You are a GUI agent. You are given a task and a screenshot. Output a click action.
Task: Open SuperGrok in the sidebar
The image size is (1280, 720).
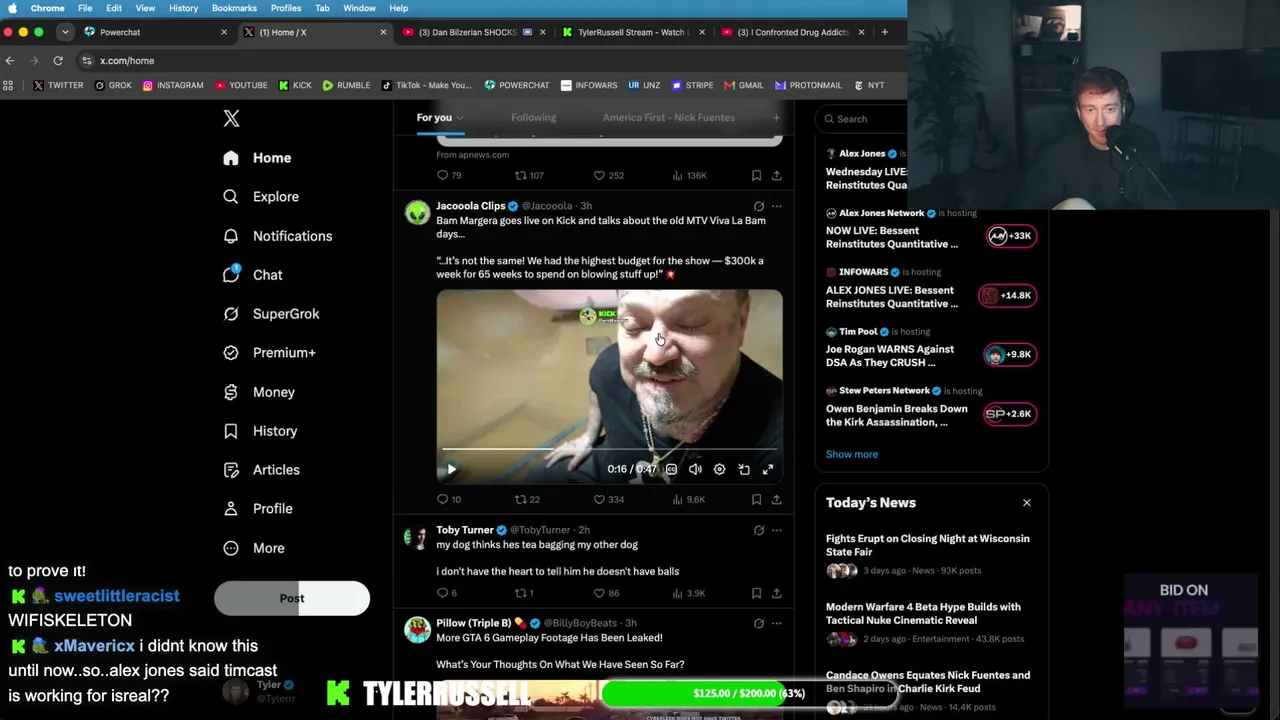point(271,314)
